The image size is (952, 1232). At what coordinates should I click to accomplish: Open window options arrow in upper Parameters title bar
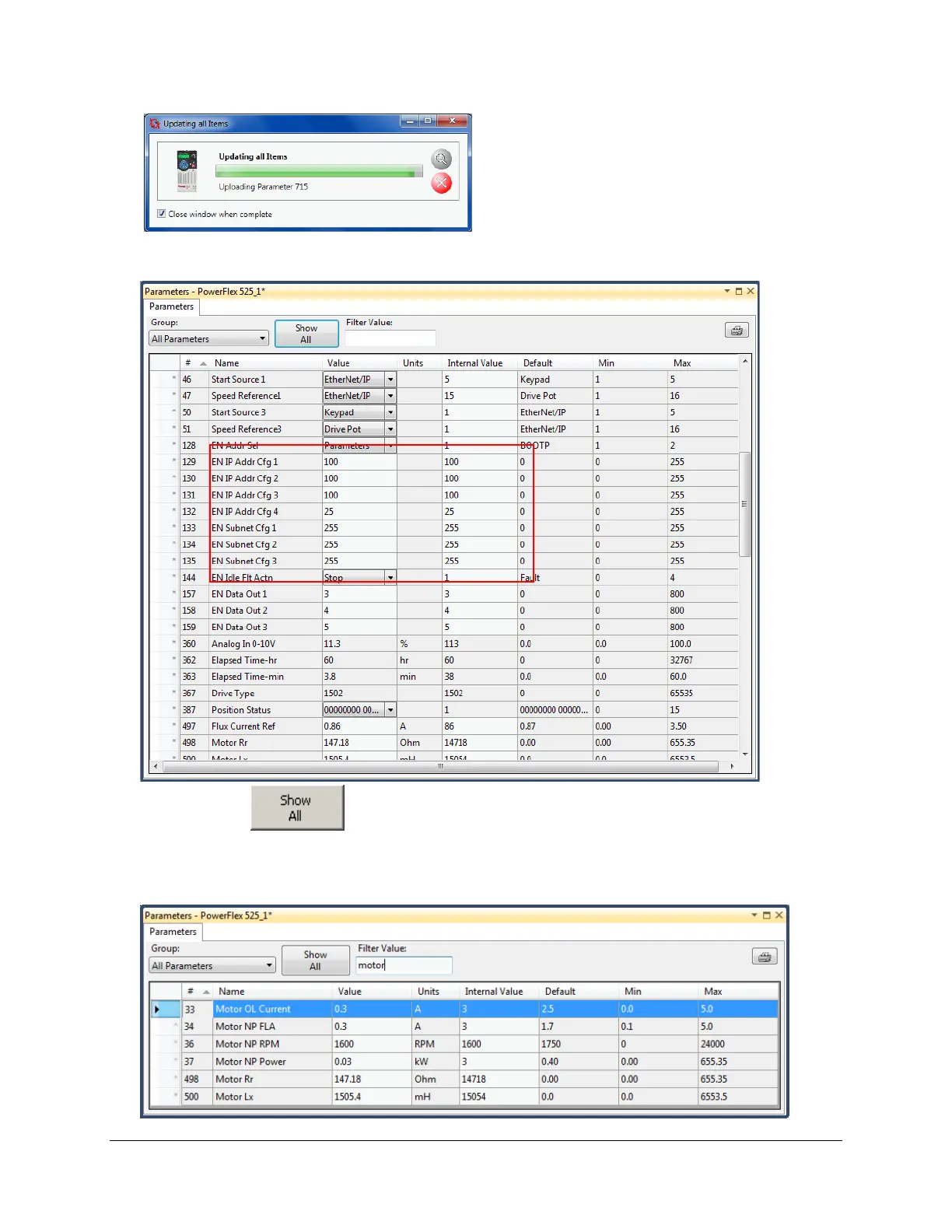727,291
